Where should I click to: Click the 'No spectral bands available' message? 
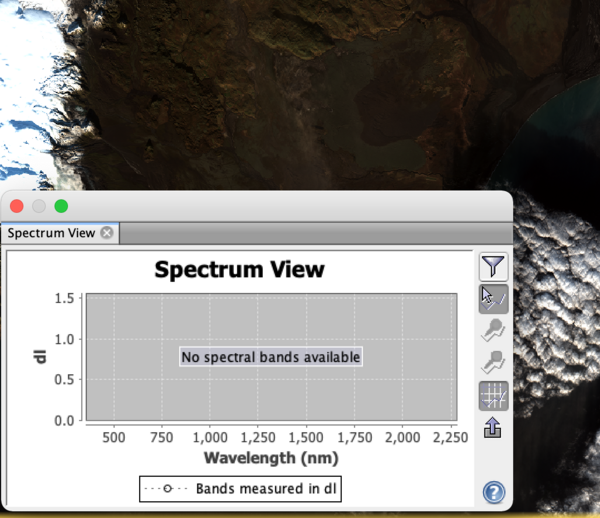[x=270, y=357]
